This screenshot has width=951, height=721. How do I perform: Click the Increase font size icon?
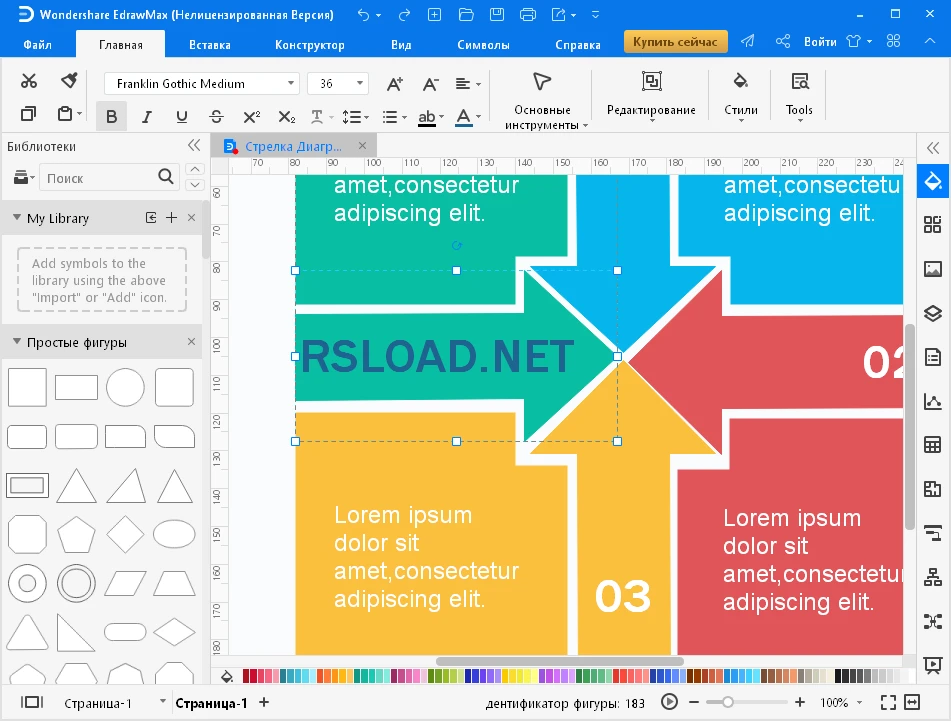(x=395, y=84)
